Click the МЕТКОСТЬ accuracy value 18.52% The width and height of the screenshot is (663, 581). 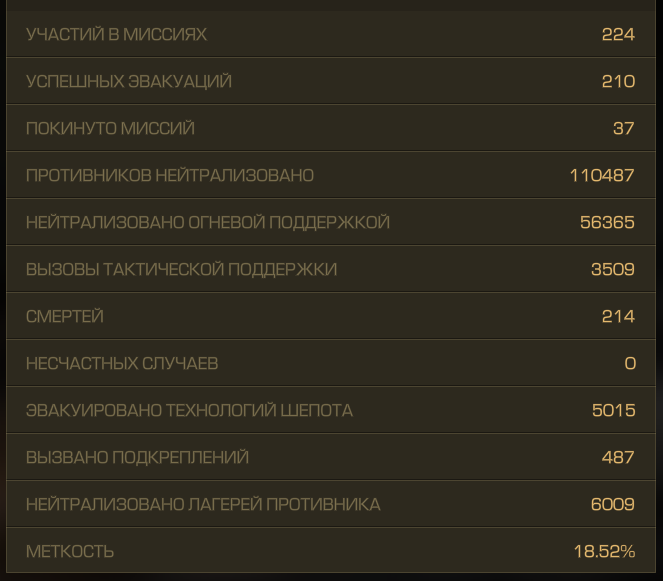604,551
